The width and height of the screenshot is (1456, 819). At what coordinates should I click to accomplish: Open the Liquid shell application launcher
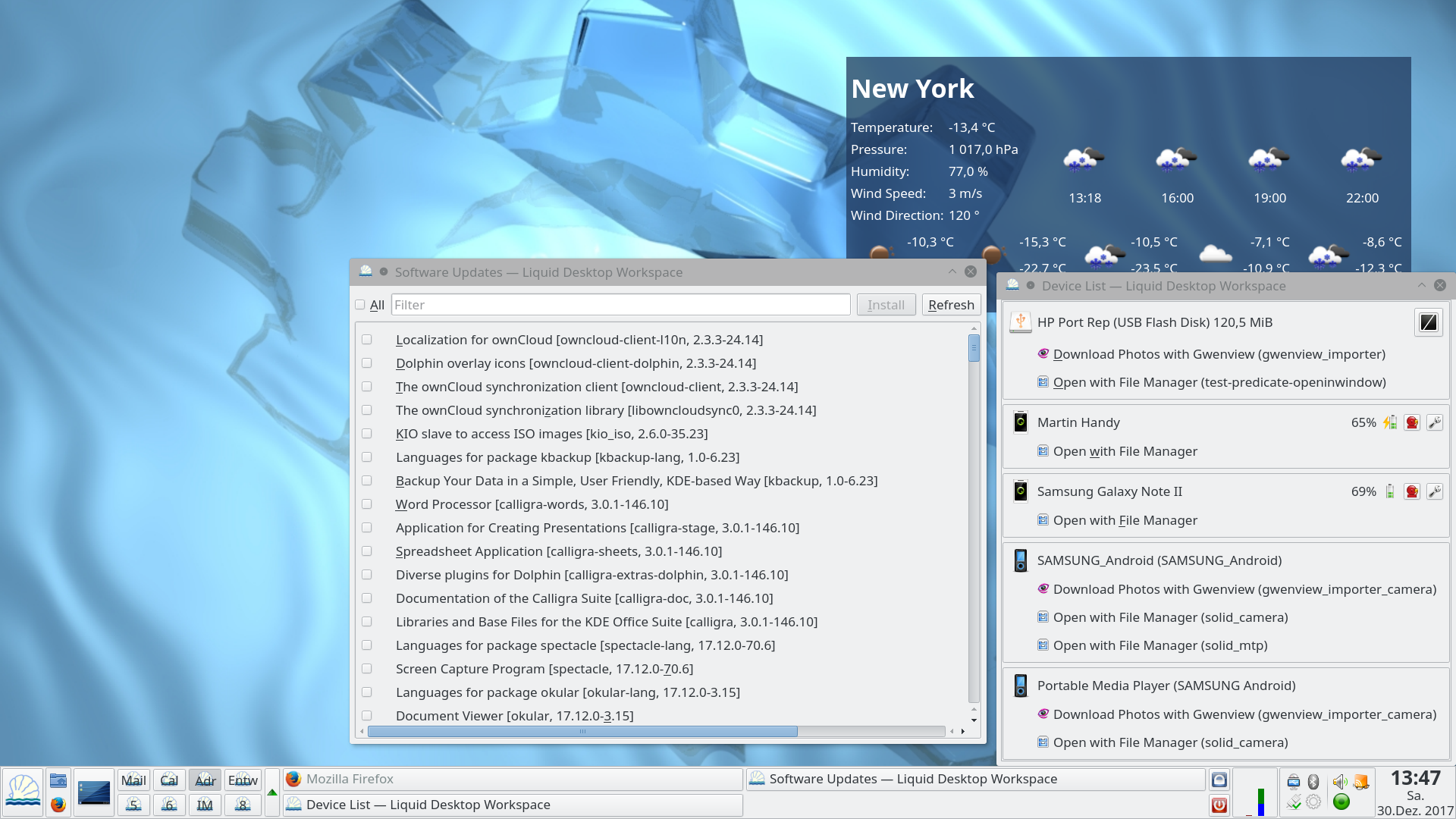pyautogui.click(x=23, y=792)
